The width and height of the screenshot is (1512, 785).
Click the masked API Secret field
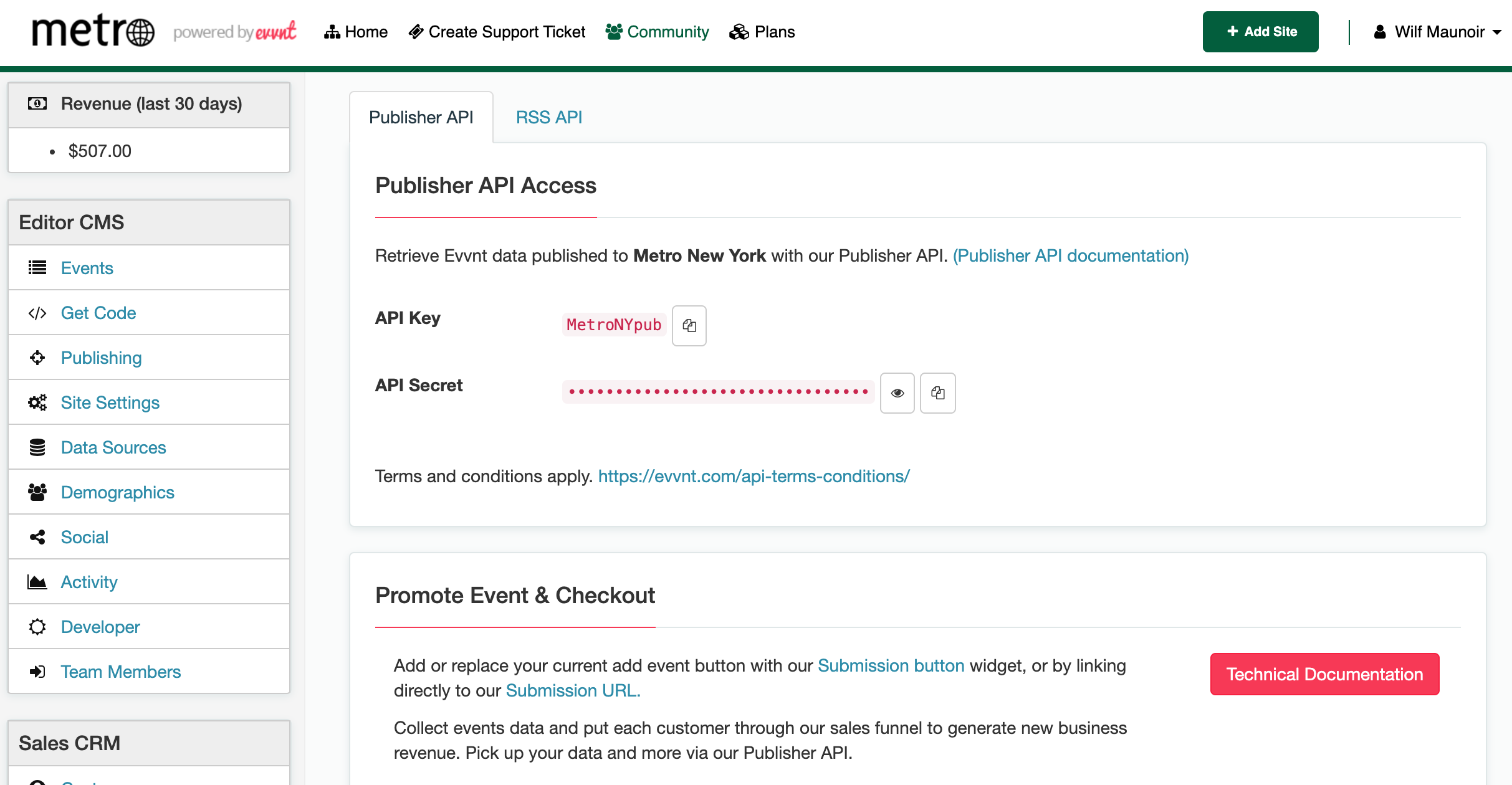click(x=718, y=392)
